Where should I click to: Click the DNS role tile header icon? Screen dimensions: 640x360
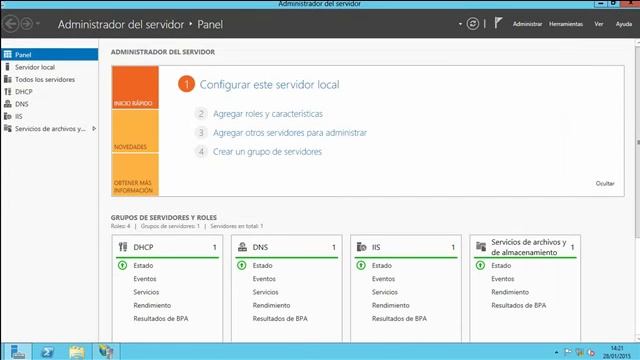242,247
